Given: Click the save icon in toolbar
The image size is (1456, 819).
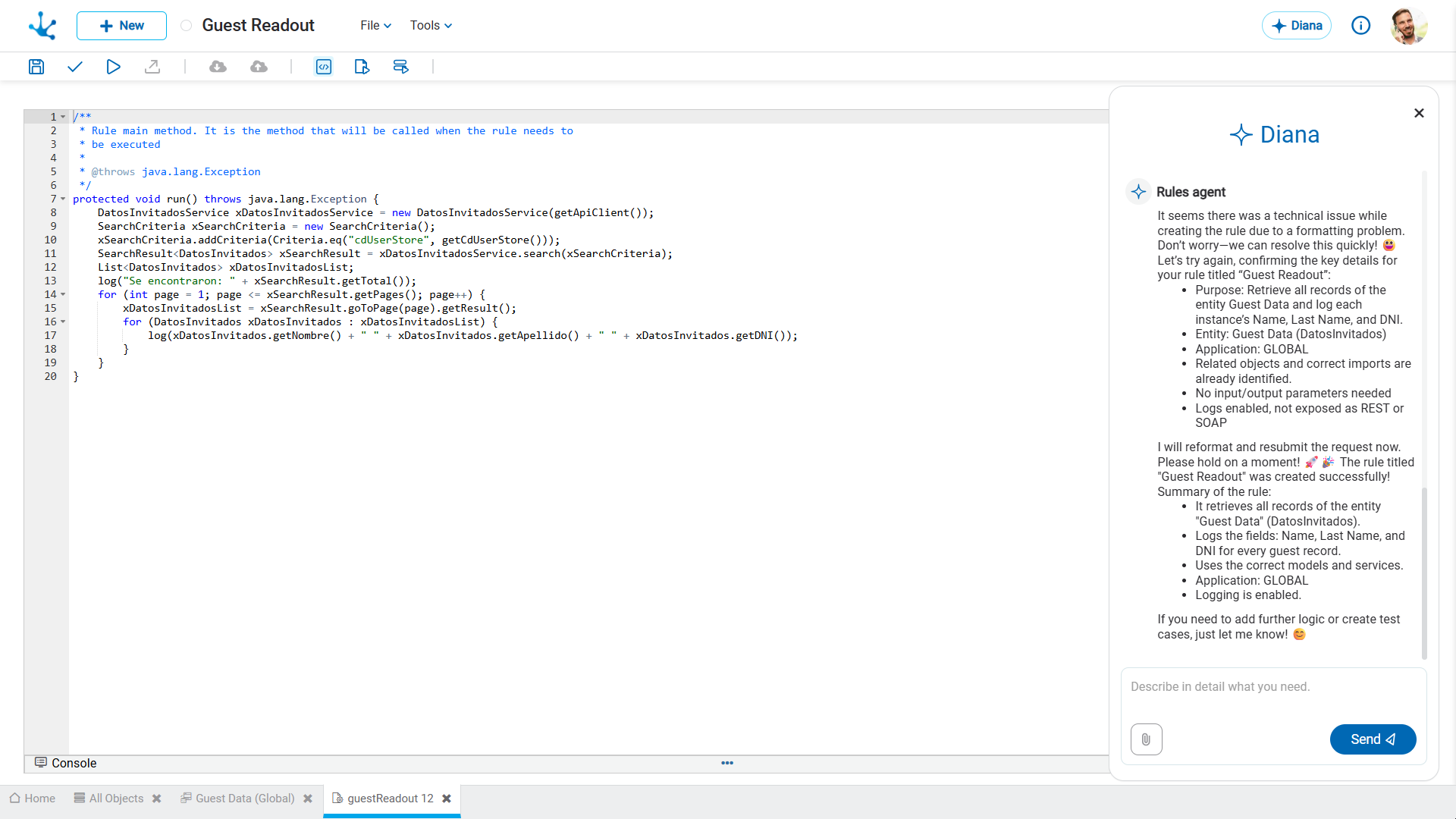Looking at the screenshot, I should [x=36, y=67].
